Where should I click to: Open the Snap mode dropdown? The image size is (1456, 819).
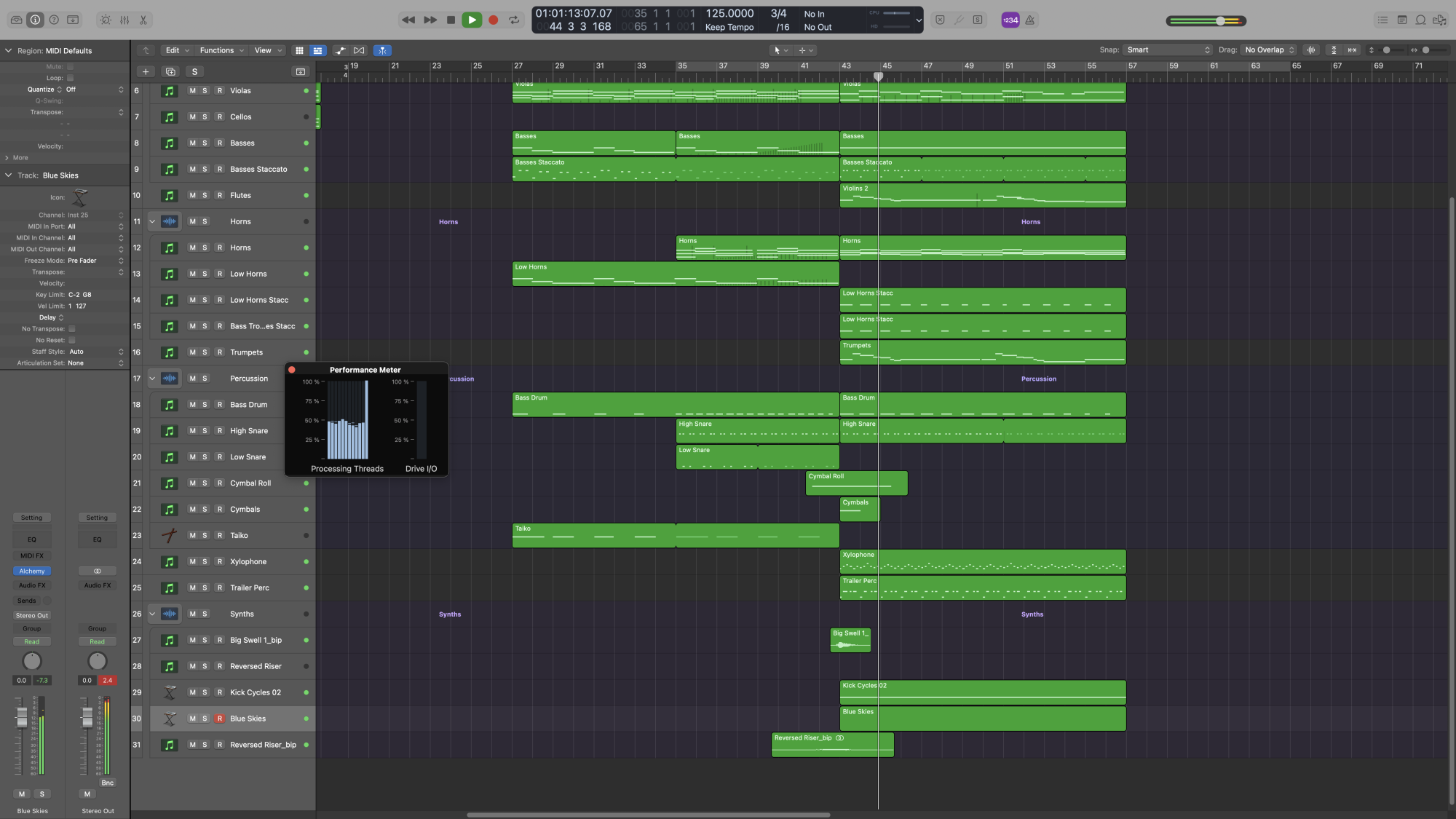[x=1168, y=50]
